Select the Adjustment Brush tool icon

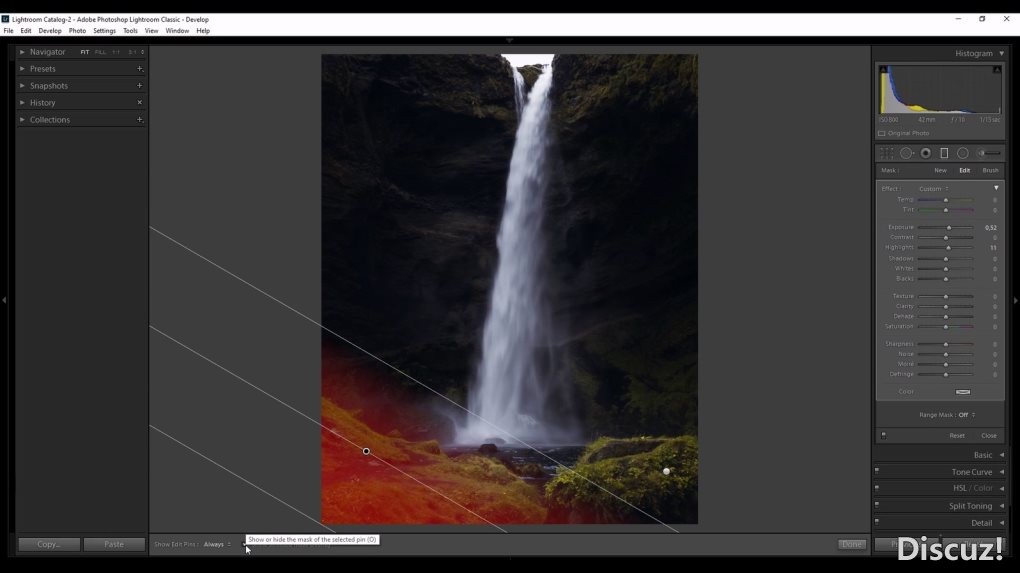click(x=989, y=153)
